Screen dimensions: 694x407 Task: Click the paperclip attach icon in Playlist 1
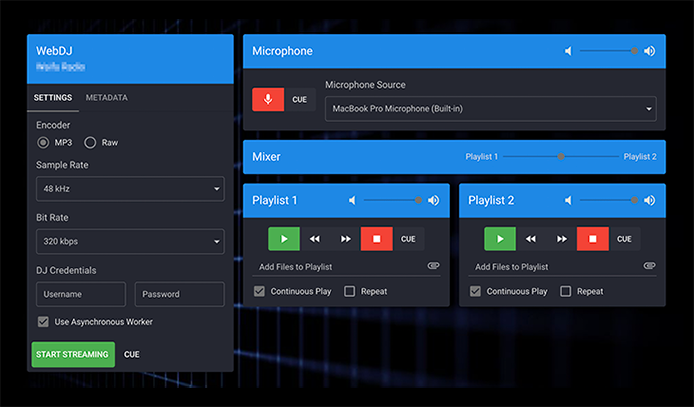pyautogui.click(x=433, y=266)
